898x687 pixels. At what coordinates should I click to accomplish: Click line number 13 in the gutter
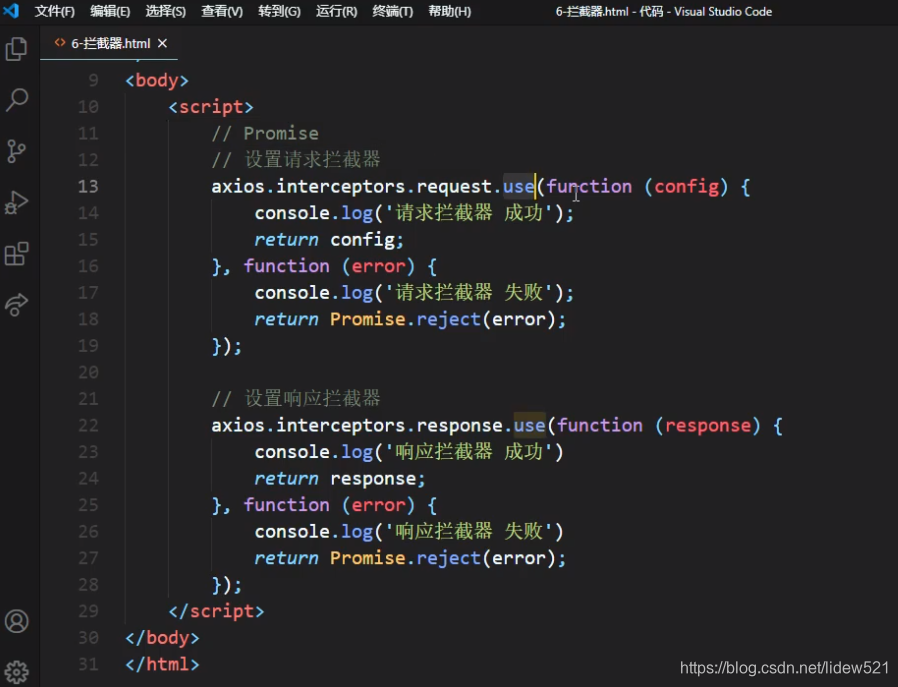88,186
